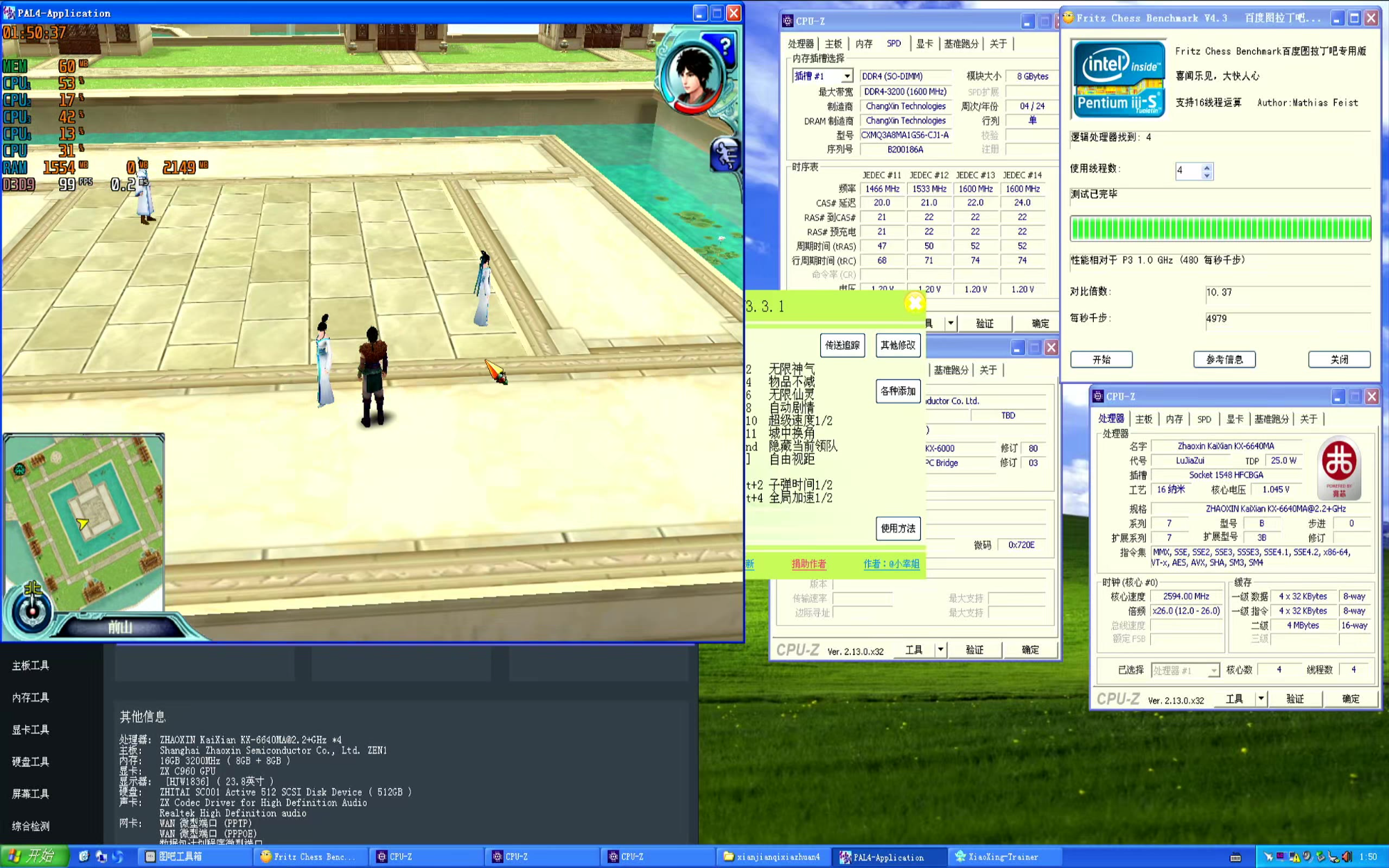This screenshot has width=1389, height=868.
Task: Open 基准跑分 tab in SPD CPU-Z window
Action: [961, 44]
